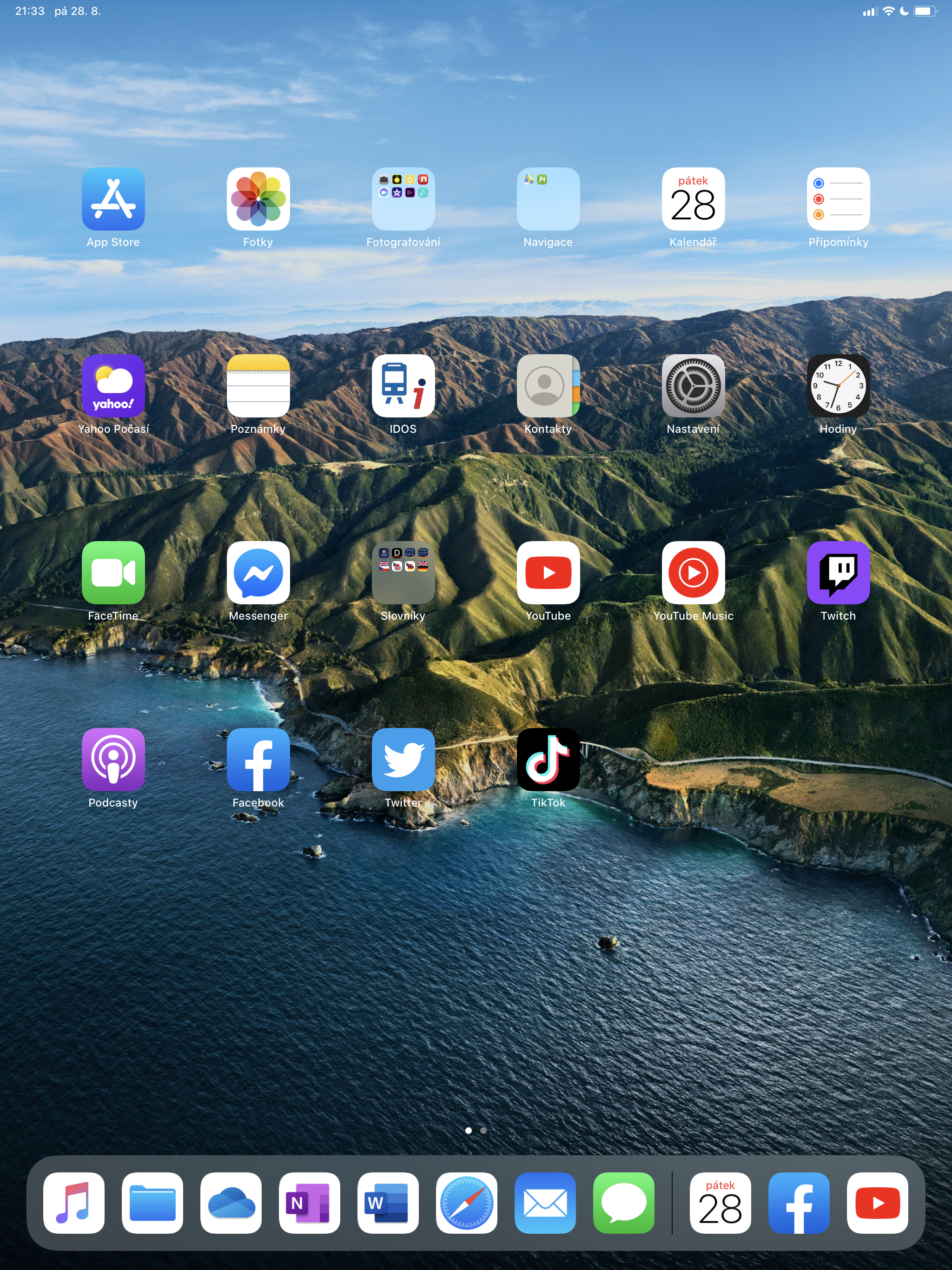Open the Slovníky folder
Viewport: 952px width, 1270px height.
403,572
